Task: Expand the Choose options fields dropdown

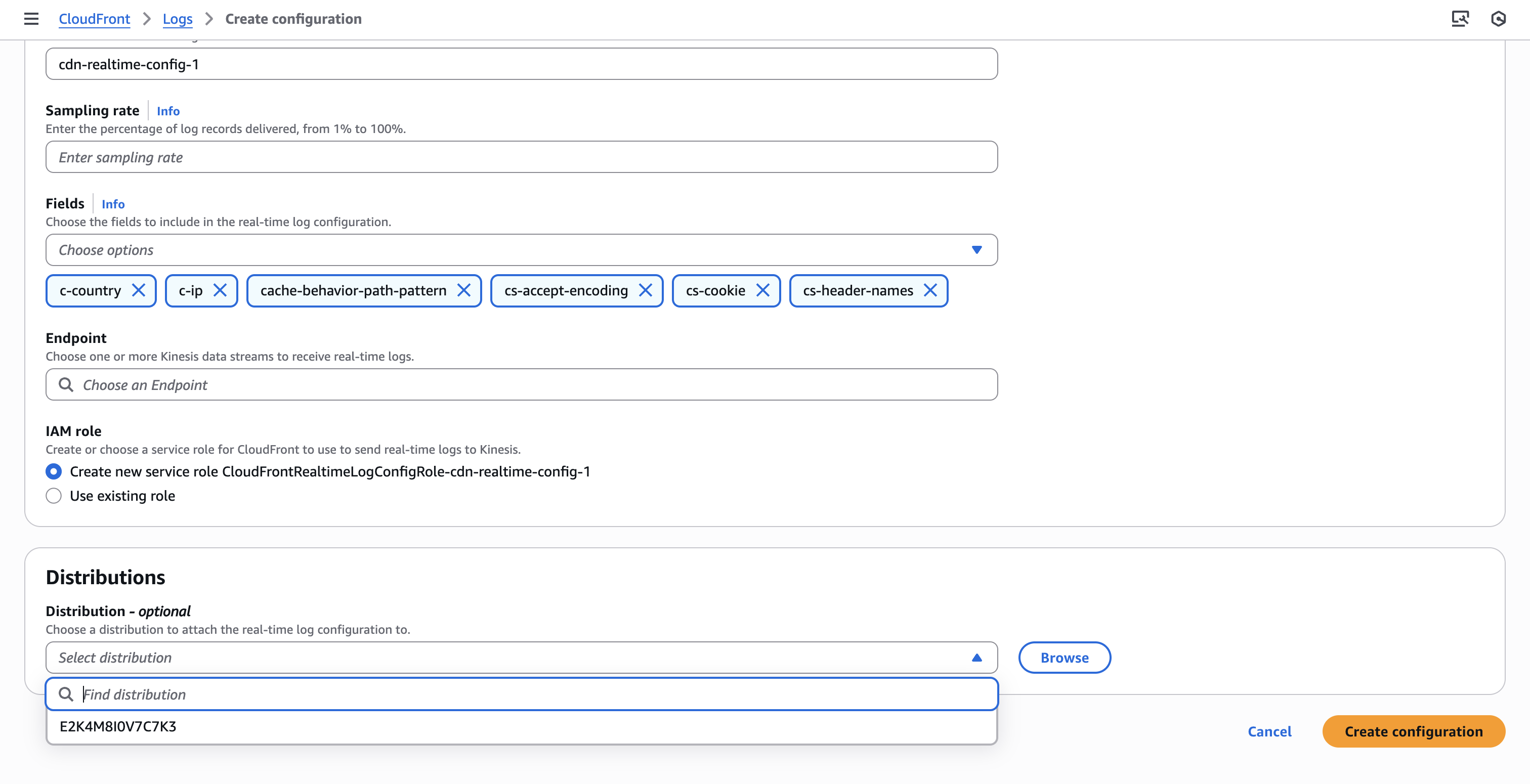Action: [x=977, y=249]
